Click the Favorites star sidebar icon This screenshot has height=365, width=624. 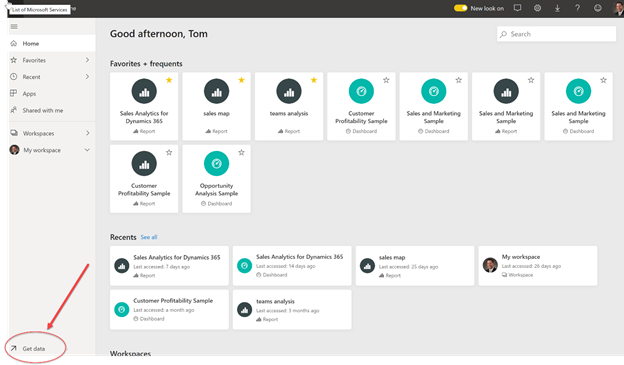[14, 60]
